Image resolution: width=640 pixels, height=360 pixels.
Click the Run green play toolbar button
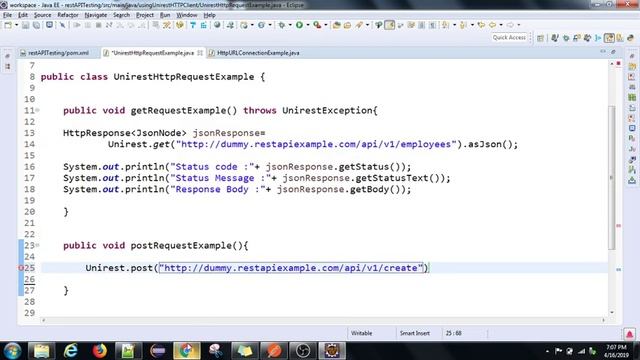(299, 25)
